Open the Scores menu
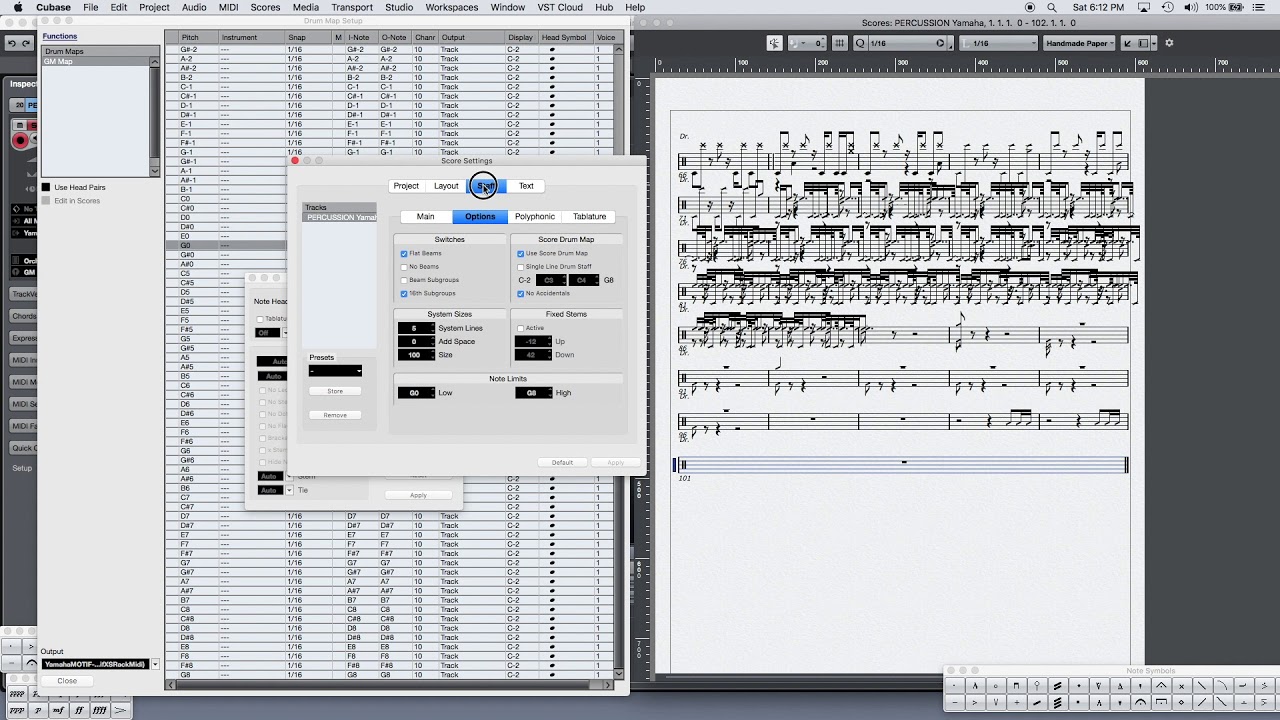Screen dimensions: 1280x720 pos(265,7)
